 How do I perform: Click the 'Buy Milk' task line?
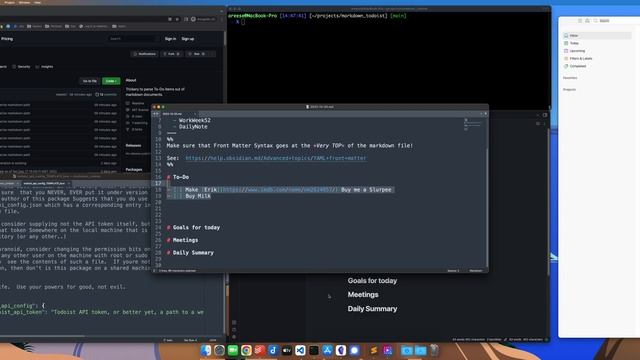pyautogui.click(x=198, y=196)
